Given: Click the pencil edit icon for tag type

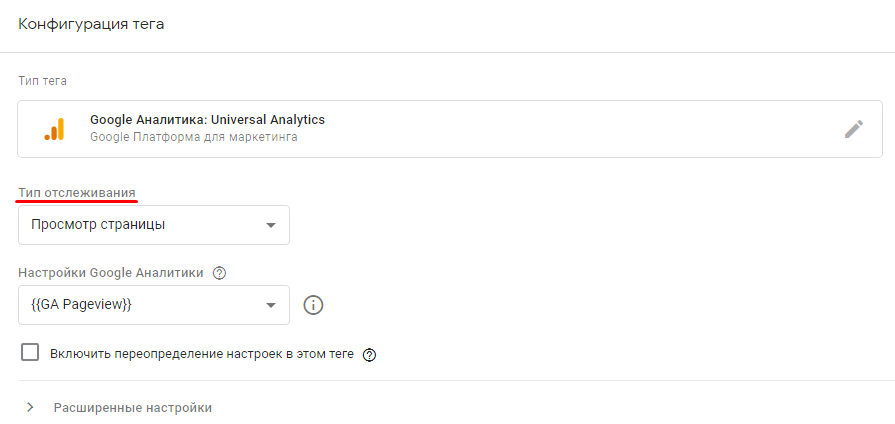Looking at the screenshot, I should pyautogui.click(x=853, y=129).
